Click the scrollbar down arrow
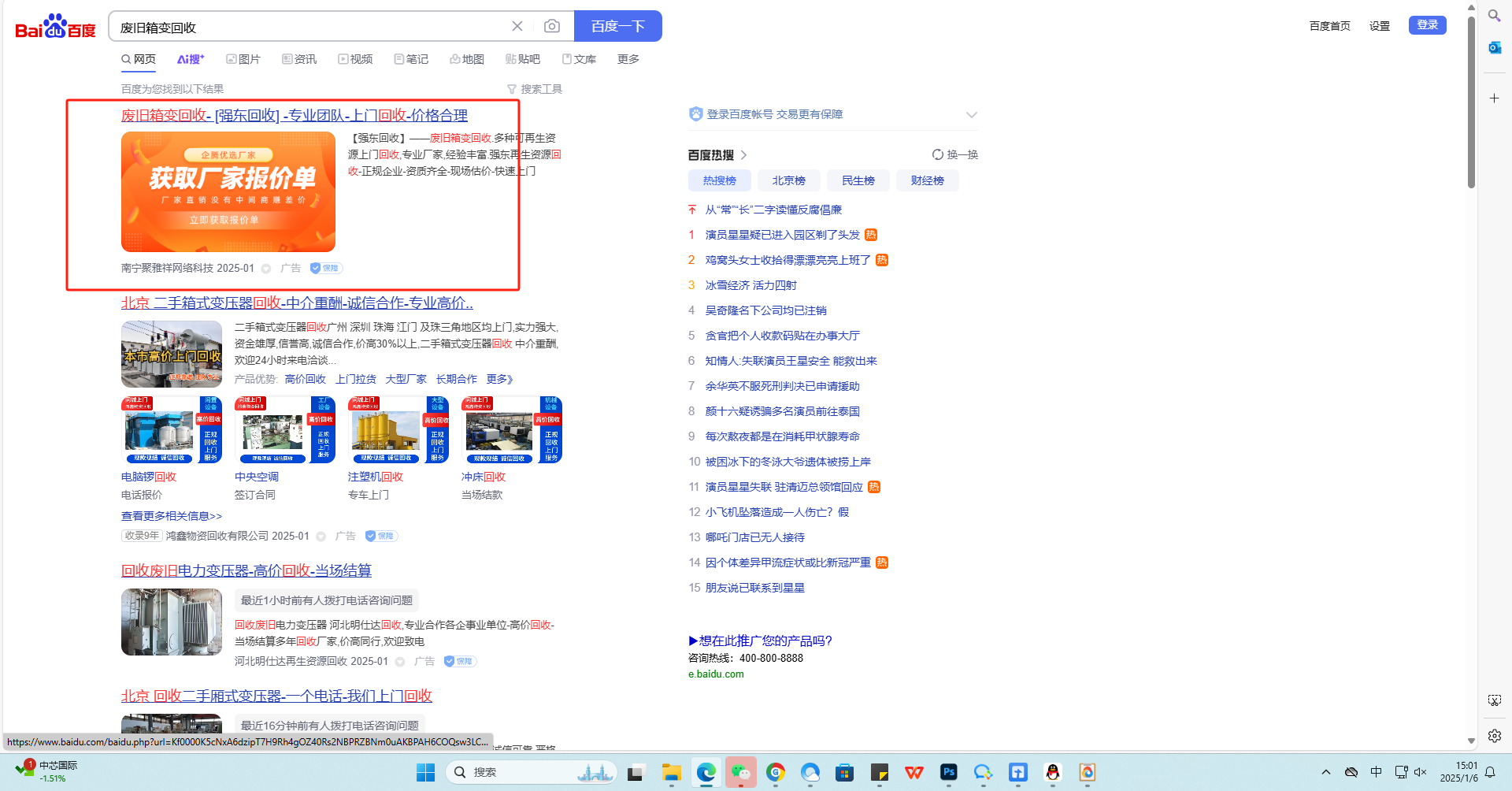Screen dimensions: 1512x791 coord(1471,741)
